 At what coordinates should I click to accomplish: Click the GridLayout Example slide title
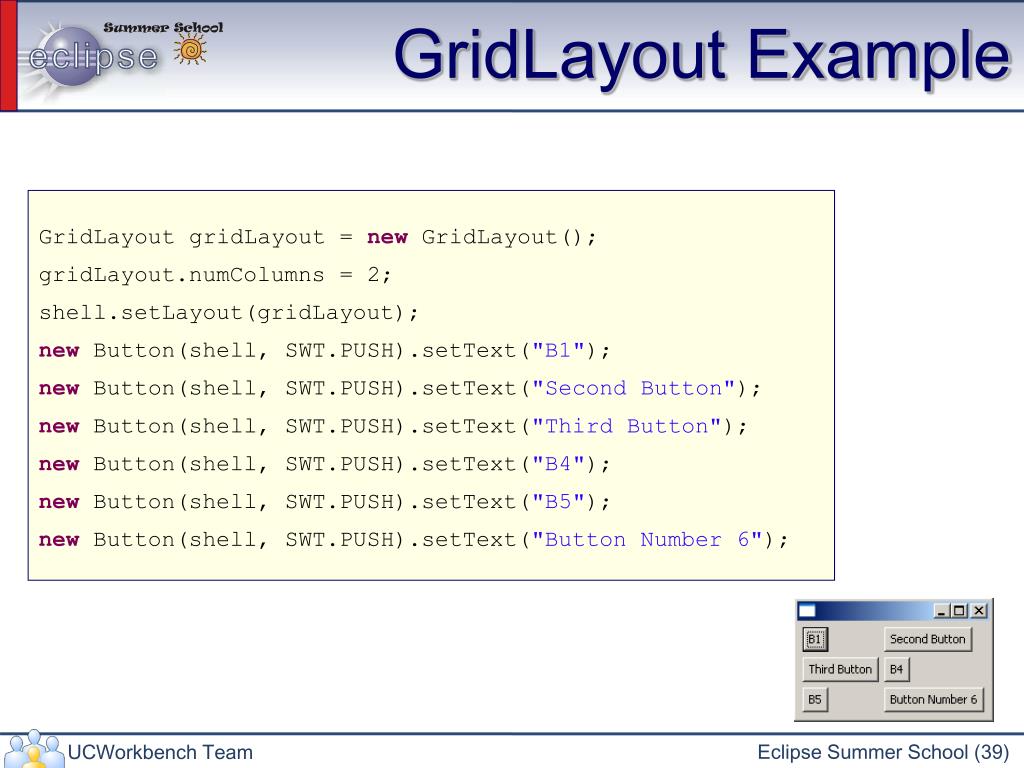702,55
